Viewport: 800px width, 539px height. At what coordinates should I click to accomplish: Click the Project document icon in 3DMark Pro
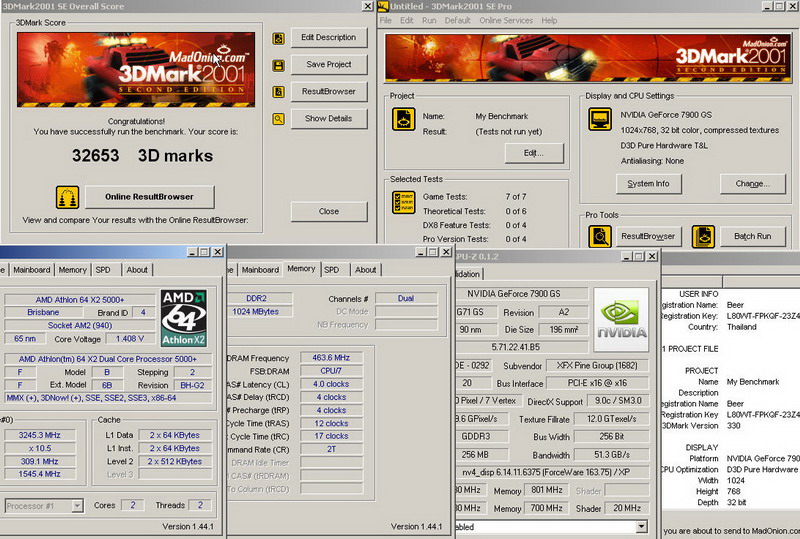(x=404, y=119)
